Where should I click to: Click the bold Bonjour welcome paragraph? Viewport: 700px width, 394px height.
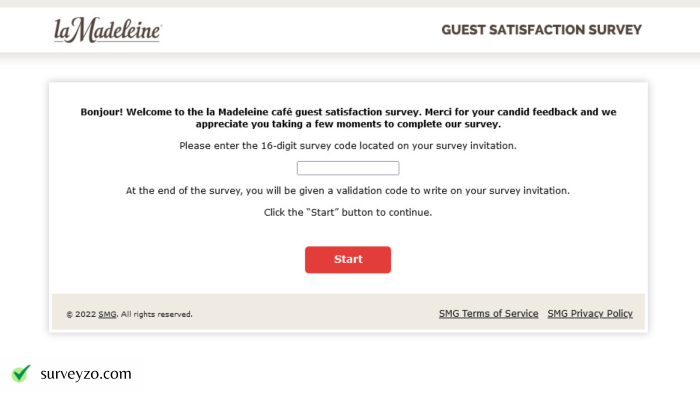[348, 118]
